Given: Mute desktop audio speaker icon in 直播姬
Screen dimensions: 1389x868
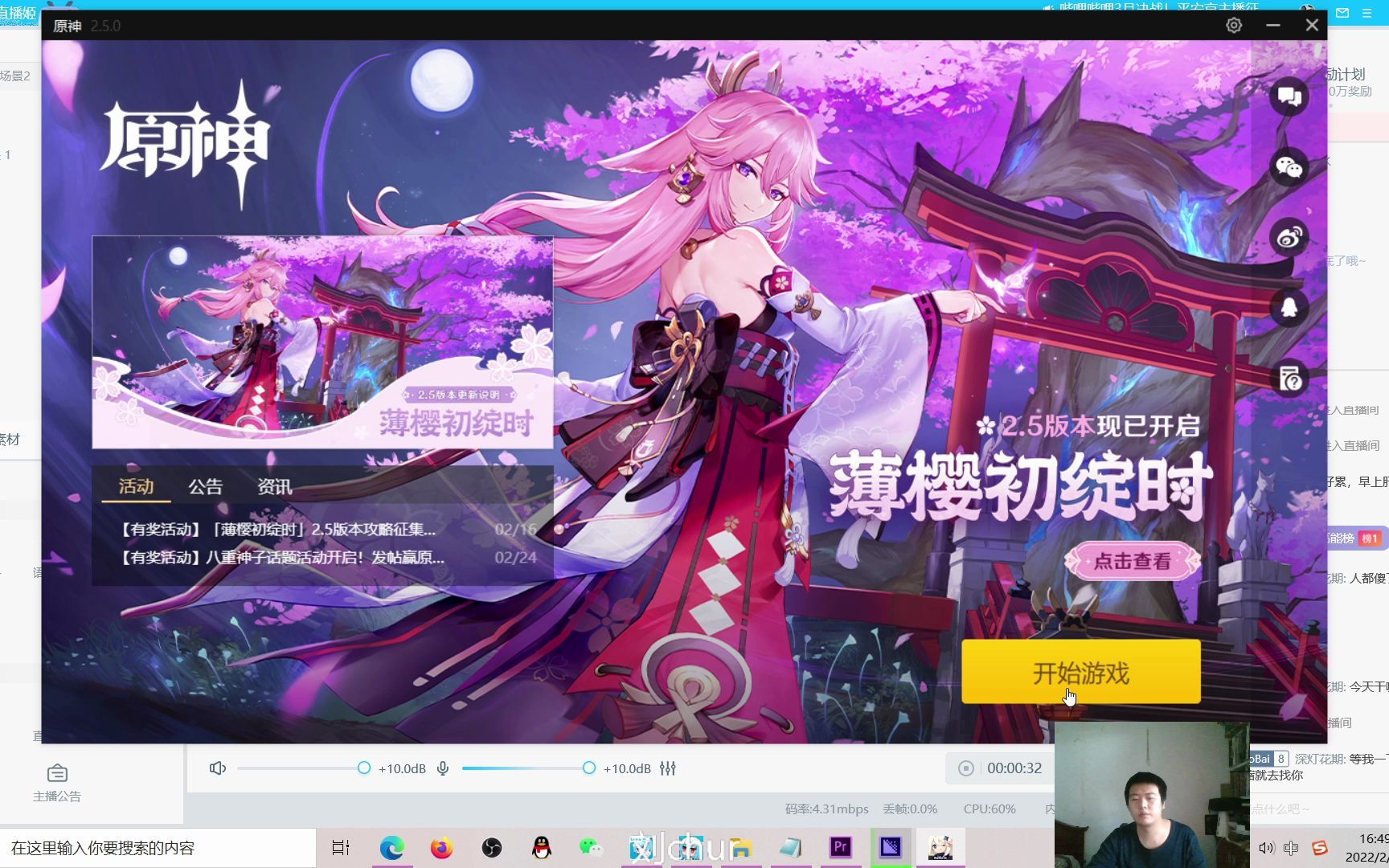Looking at the screenshot, I should click(x=217, y=768).
